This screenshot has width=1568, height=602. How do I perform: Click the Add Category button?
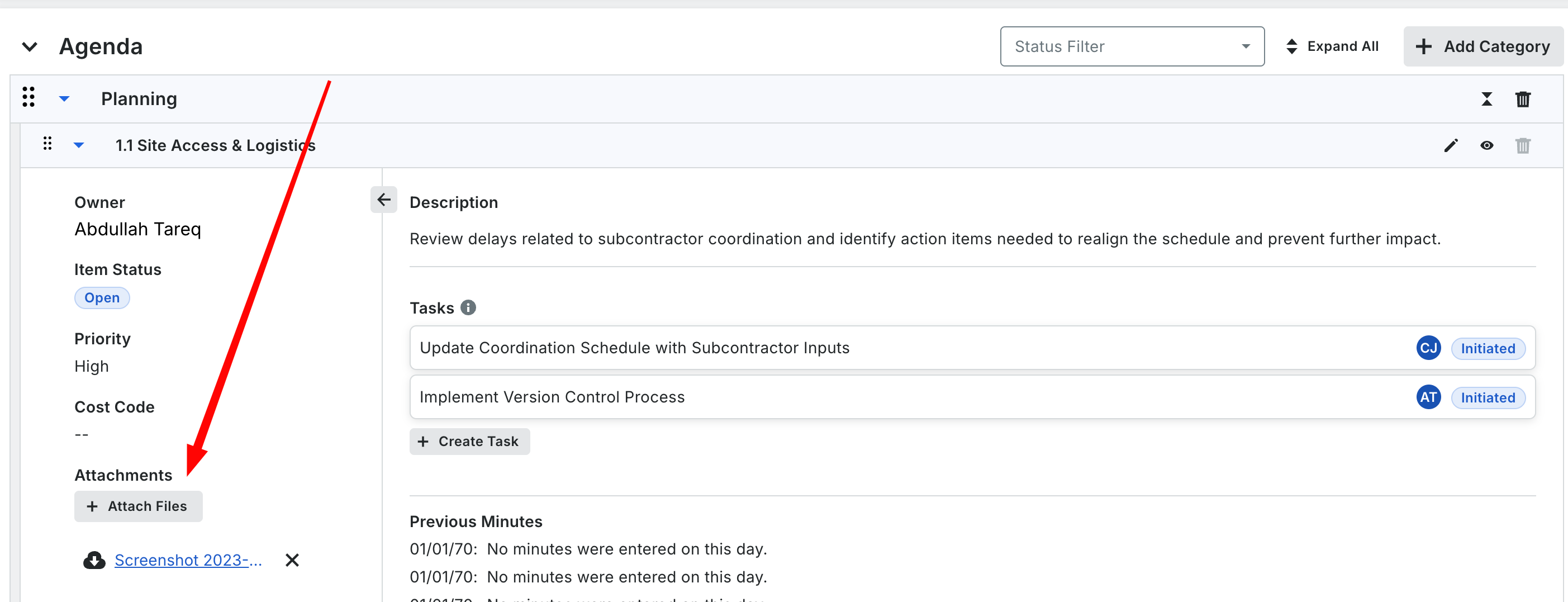1483,46
